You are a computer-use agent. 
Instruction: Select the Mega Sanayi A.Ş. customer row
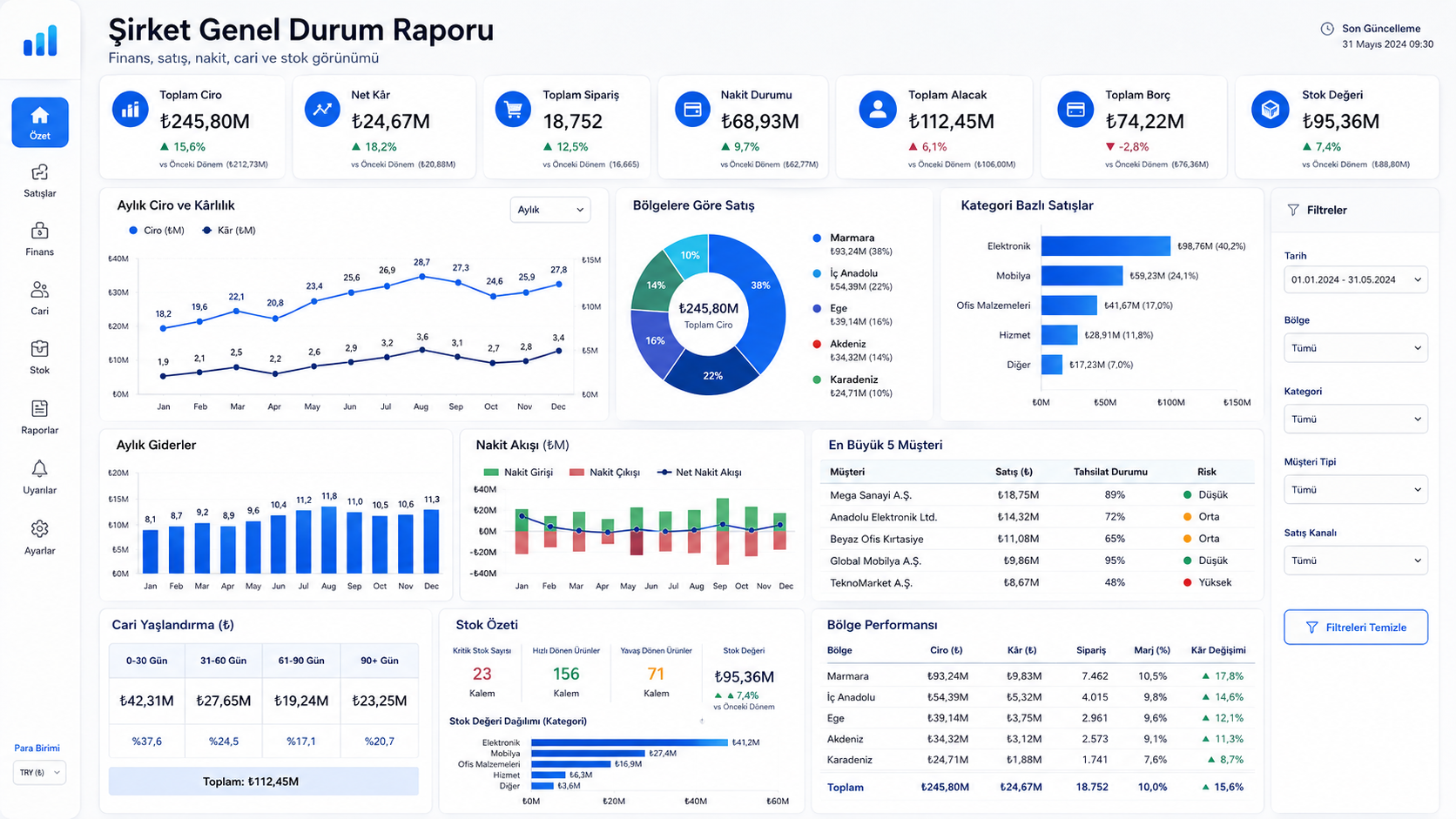(x=1037, y=494)
